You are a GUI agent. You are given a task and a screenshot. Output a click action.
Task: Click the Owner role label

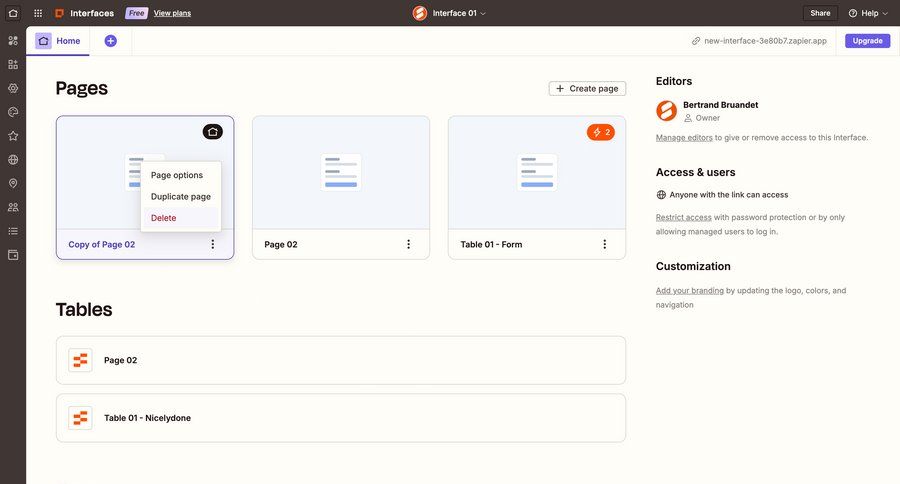point(707,118)
